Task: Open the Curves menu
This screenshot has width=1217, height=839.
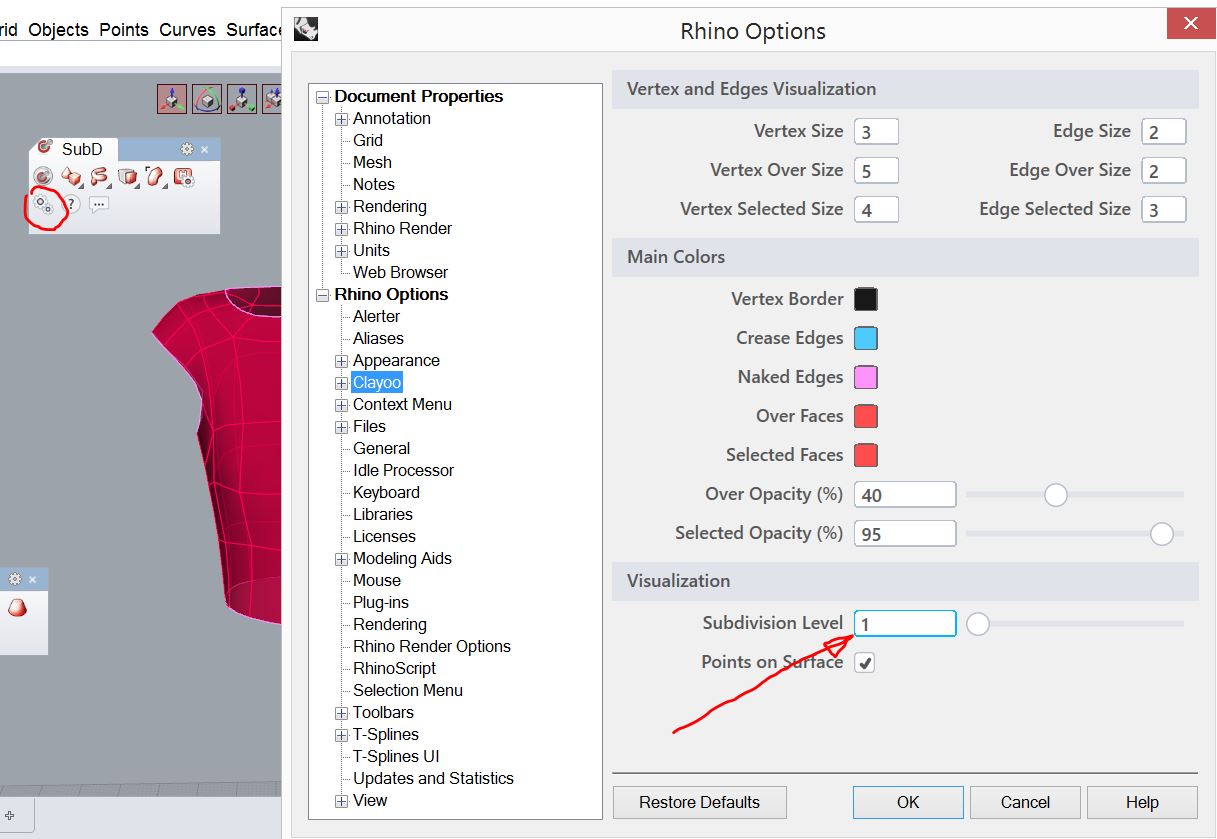Action: 187,30
